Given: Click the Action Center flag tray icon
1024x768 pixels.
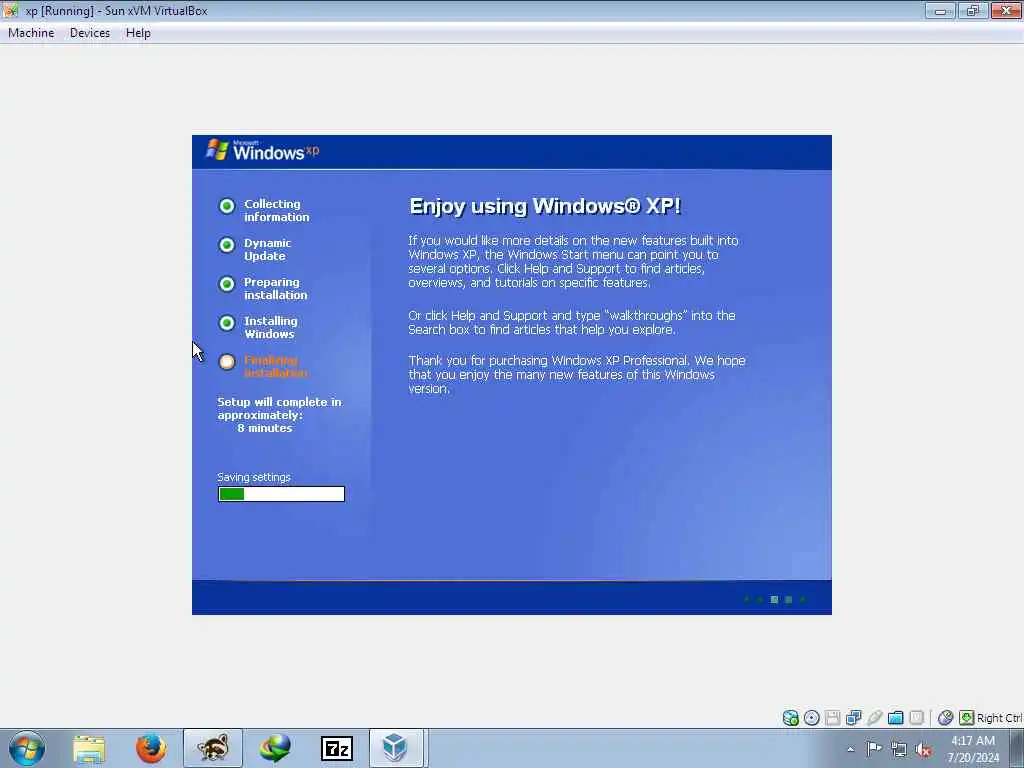Looking at the screenshot, I should [x=874, y=748].
